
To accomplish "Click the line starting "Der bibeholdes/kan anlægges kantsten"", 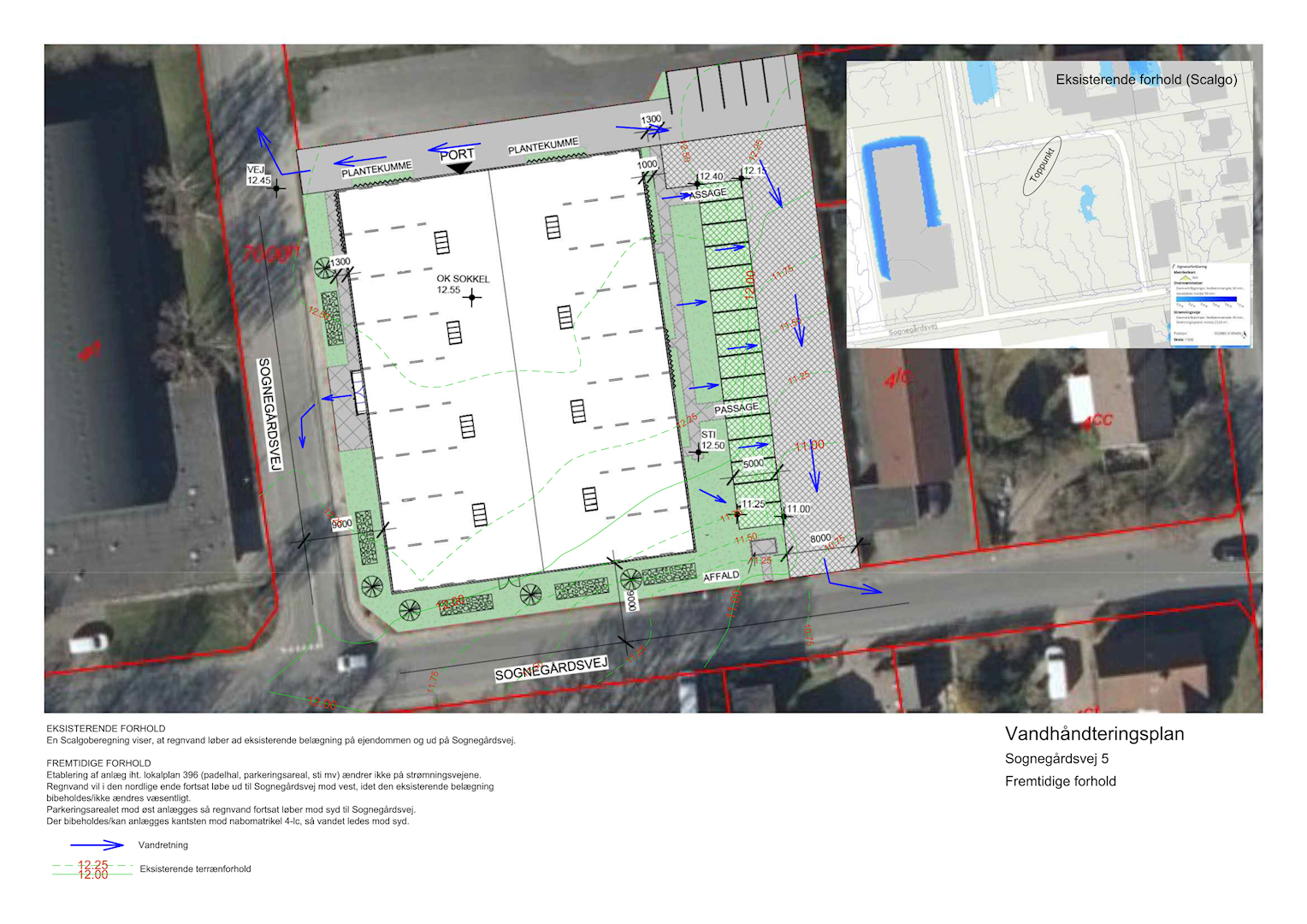I will 228,821.
